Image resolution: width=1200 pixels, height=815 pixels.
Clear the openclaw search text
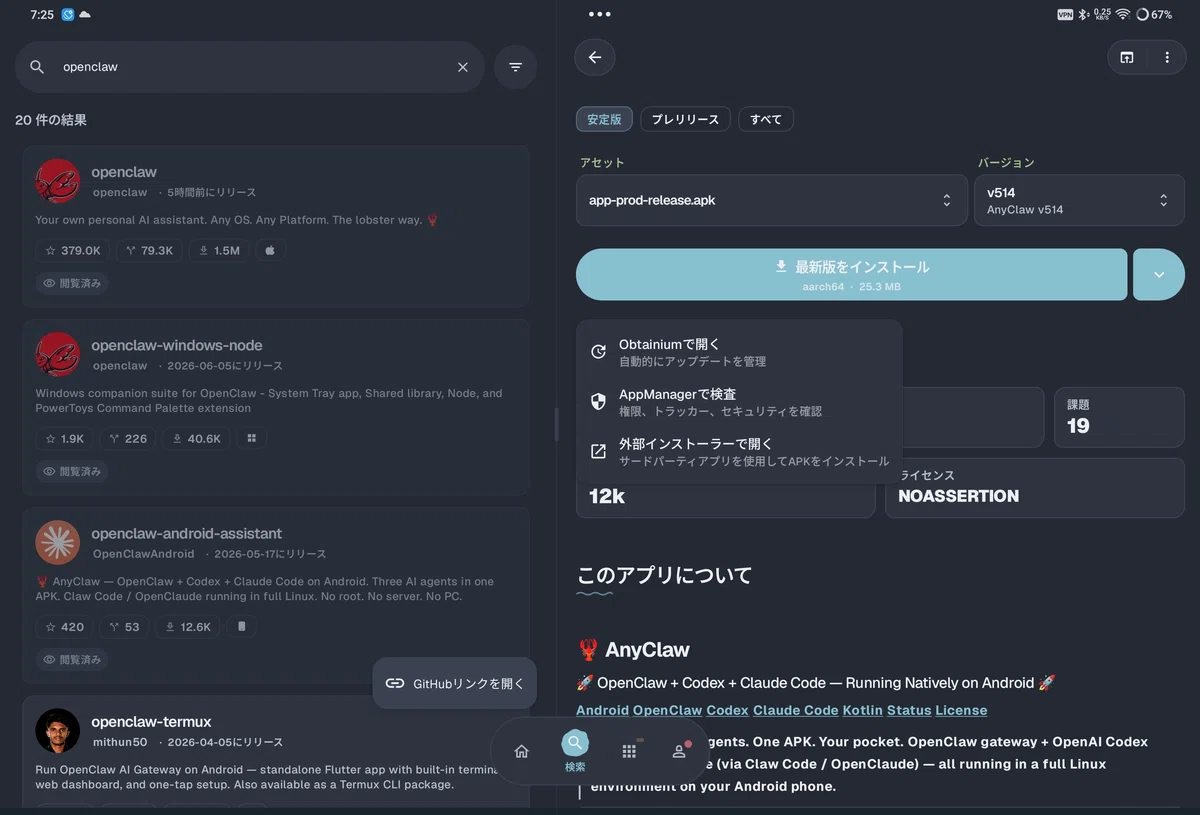click(463, 67)
